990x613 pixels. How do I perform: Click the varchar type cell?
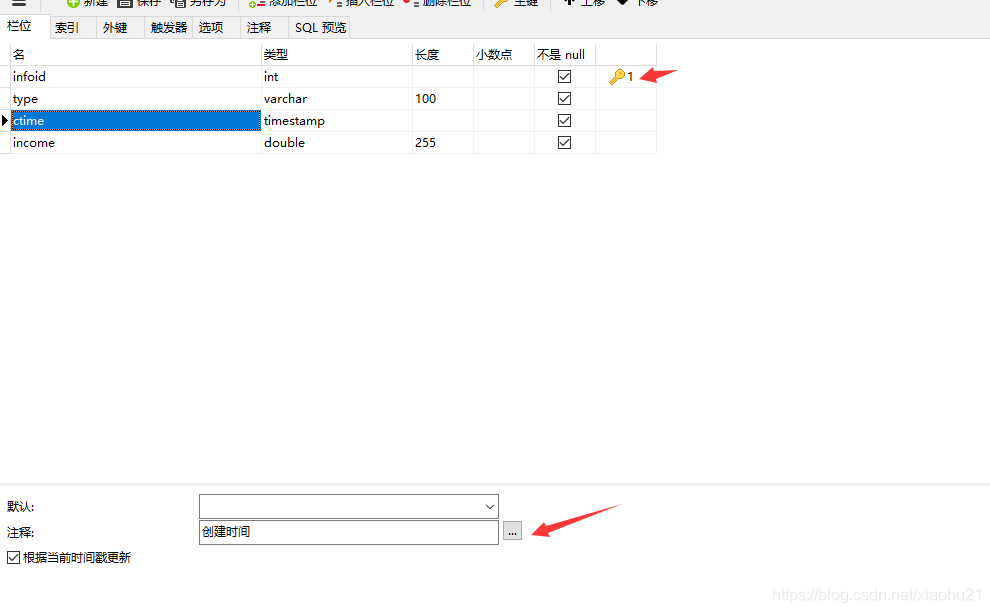pyautogui.click(x=337, y=98)
